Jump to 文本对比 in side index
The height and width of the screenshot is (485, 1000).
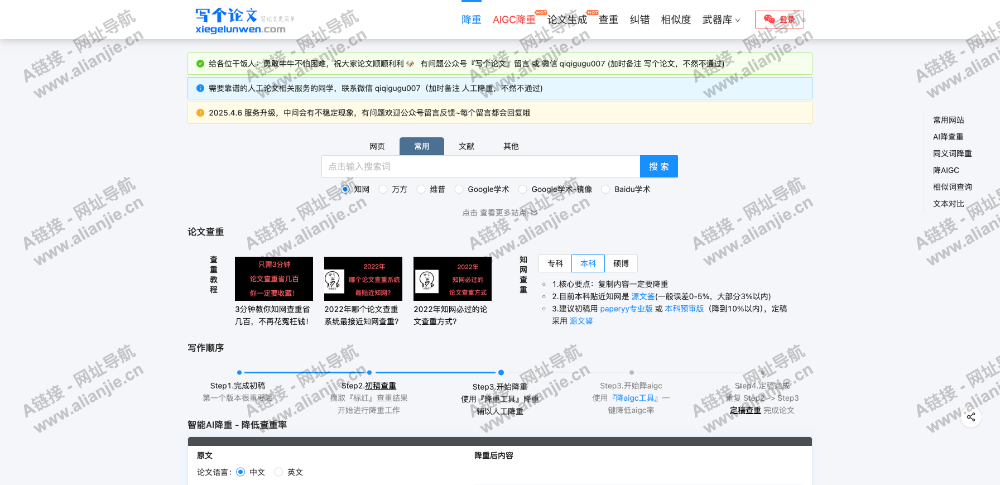[x=948, y=204]
